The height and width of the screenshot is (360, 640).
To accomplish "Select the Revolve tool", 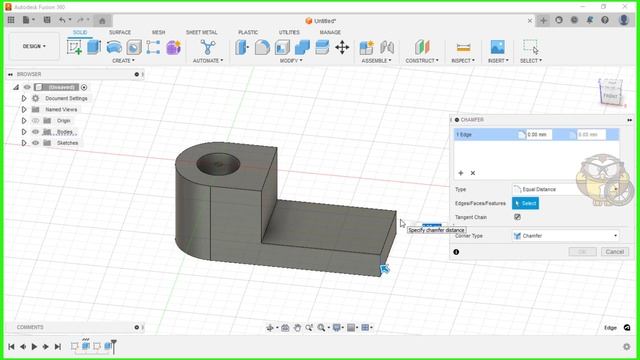I will click(x=114, y=47).
